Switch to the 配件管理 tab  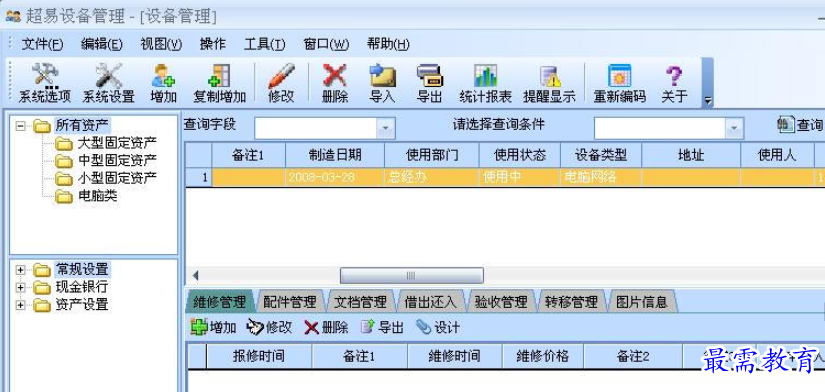coord(290,301)
